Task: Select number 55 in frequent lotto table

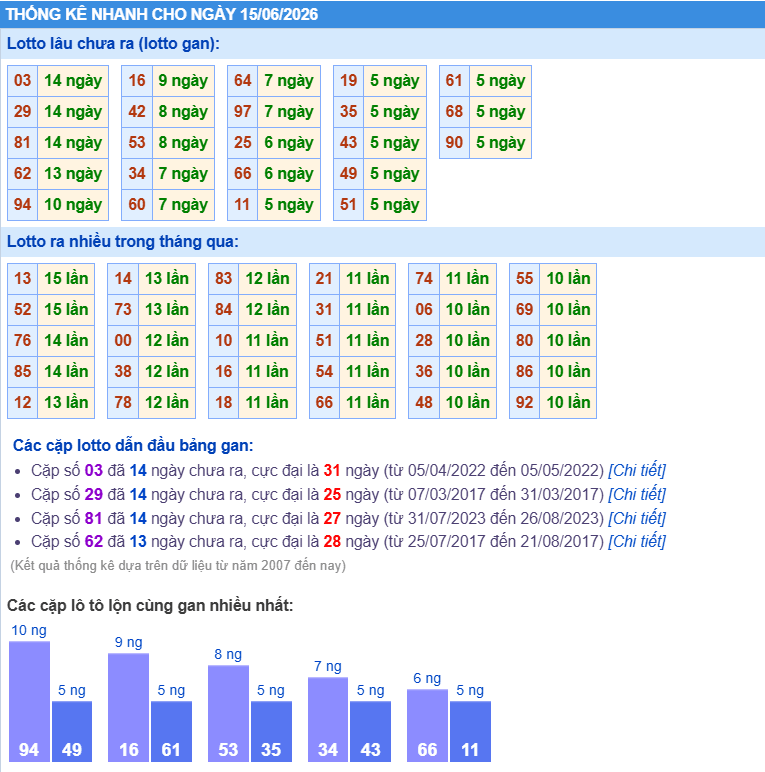Action: click(525, 279)
